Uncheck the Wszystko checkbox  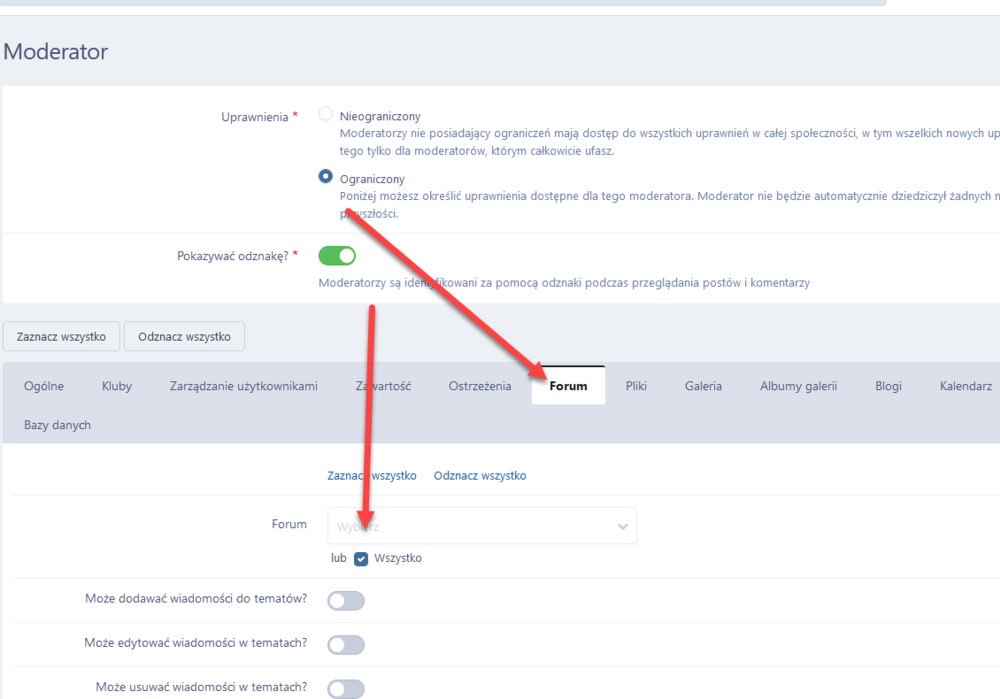click(362, 559)
